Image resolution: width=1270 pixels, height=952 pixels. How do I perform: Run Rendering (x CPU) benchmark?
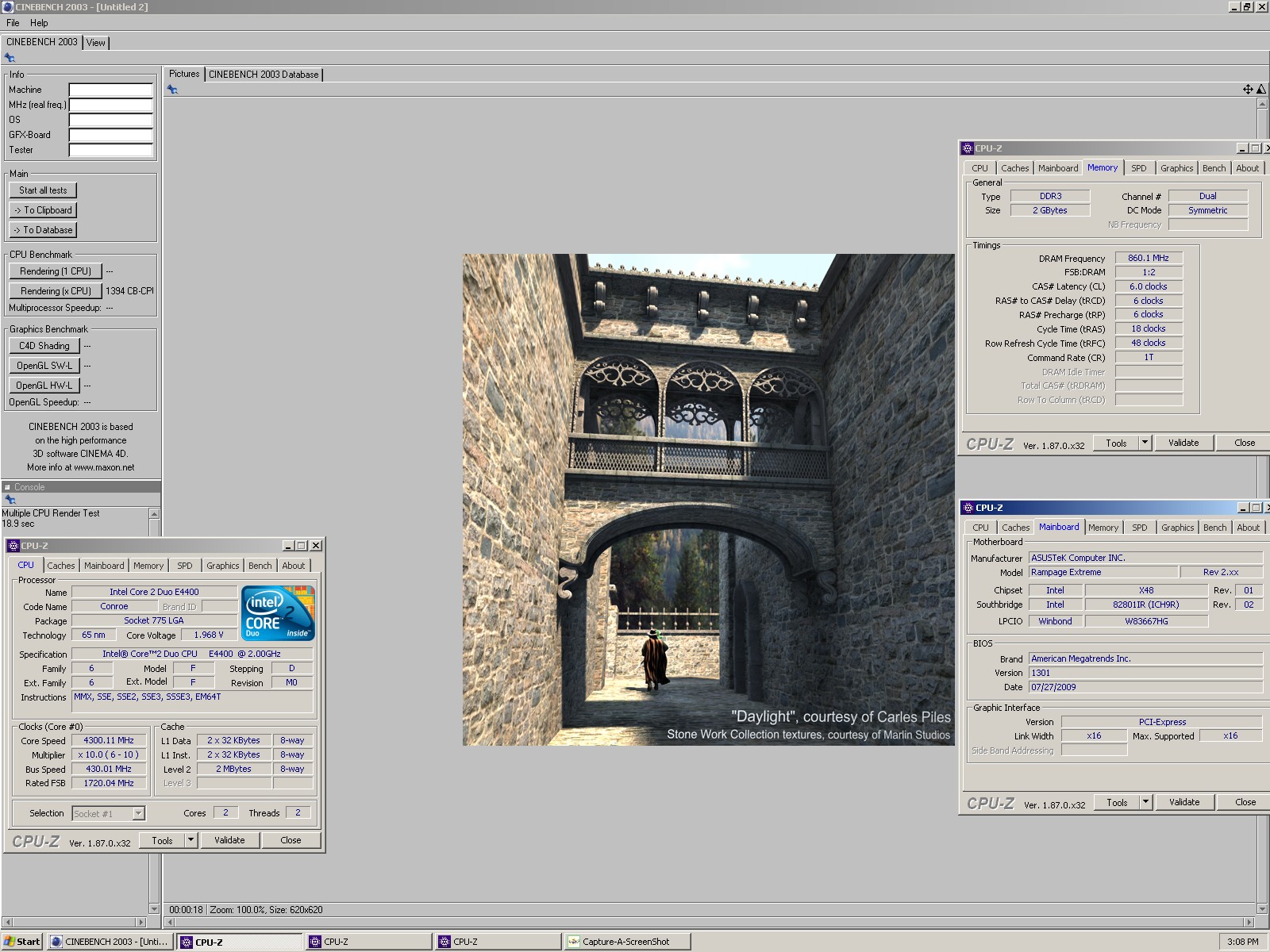[56, 291]
